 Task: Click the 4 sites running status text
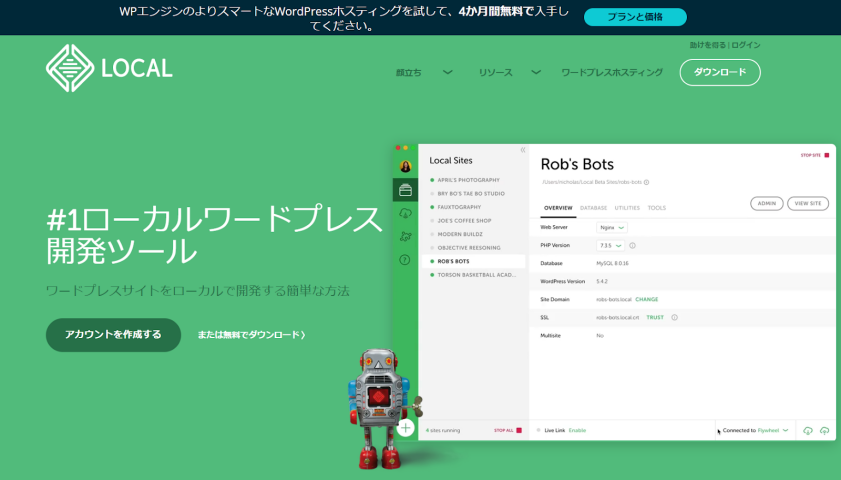pyautogui.click(x=443, y=430)
